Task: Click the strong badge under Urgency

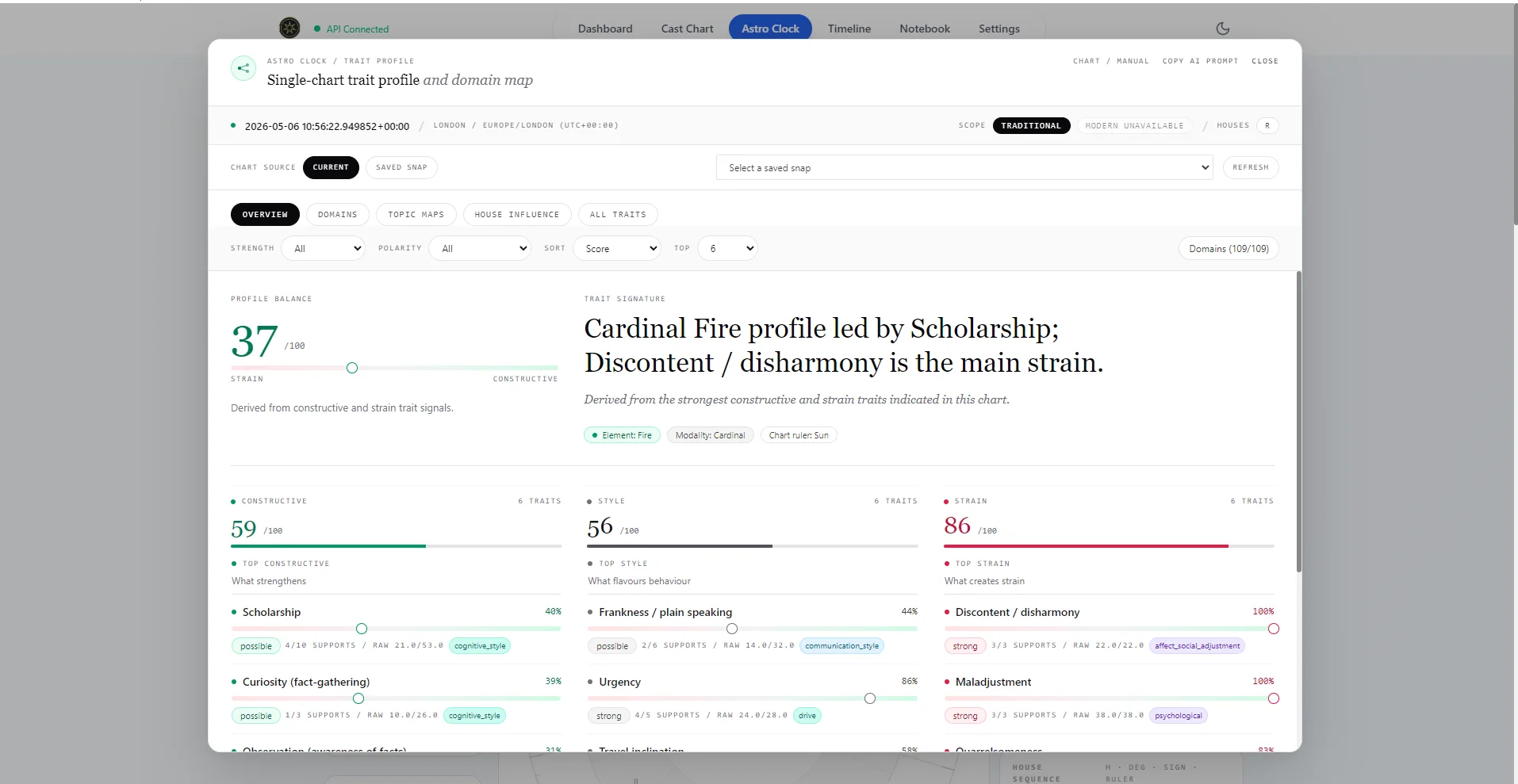Action: (x=609, y=716)
